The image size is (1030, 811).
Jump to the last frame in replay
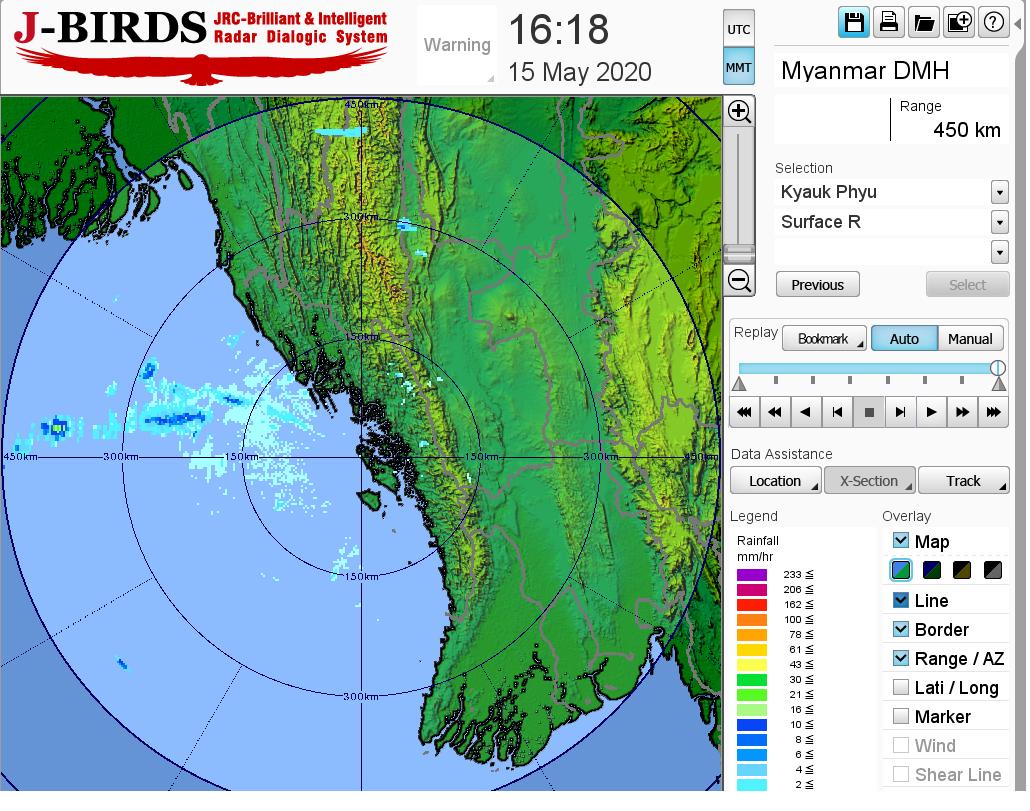[x=992, y=412]
